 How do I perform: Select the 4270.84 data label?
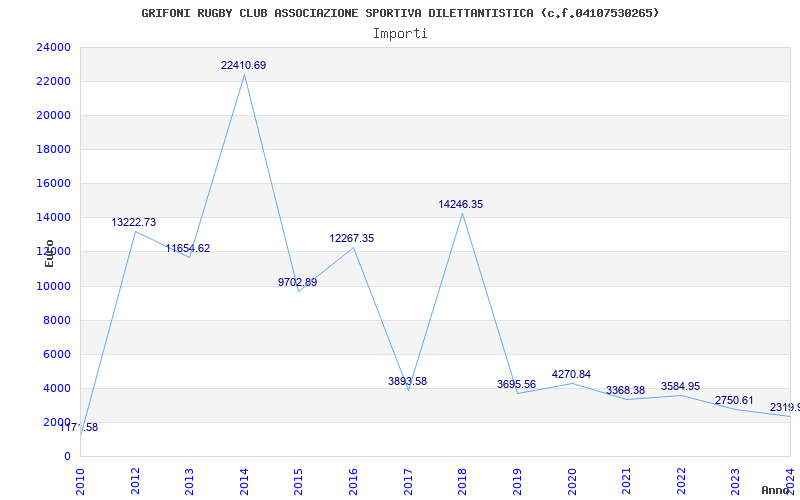tap(571, 374)
